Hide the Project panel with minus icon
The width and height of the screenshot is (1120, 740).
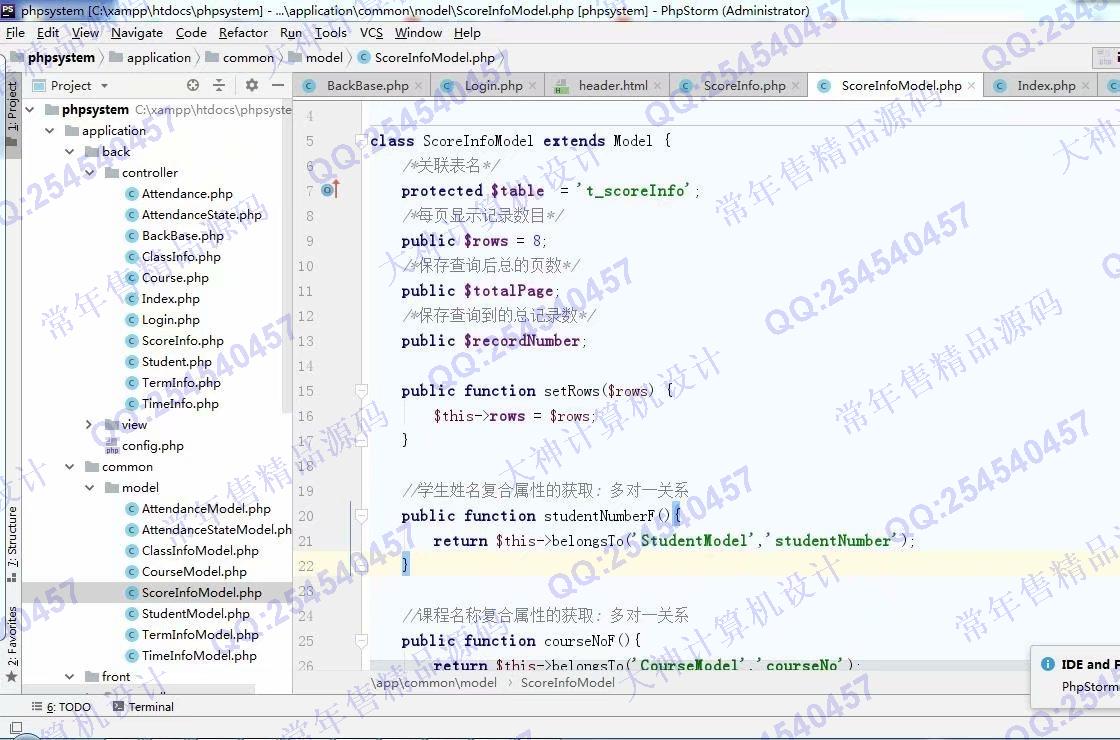278,85
